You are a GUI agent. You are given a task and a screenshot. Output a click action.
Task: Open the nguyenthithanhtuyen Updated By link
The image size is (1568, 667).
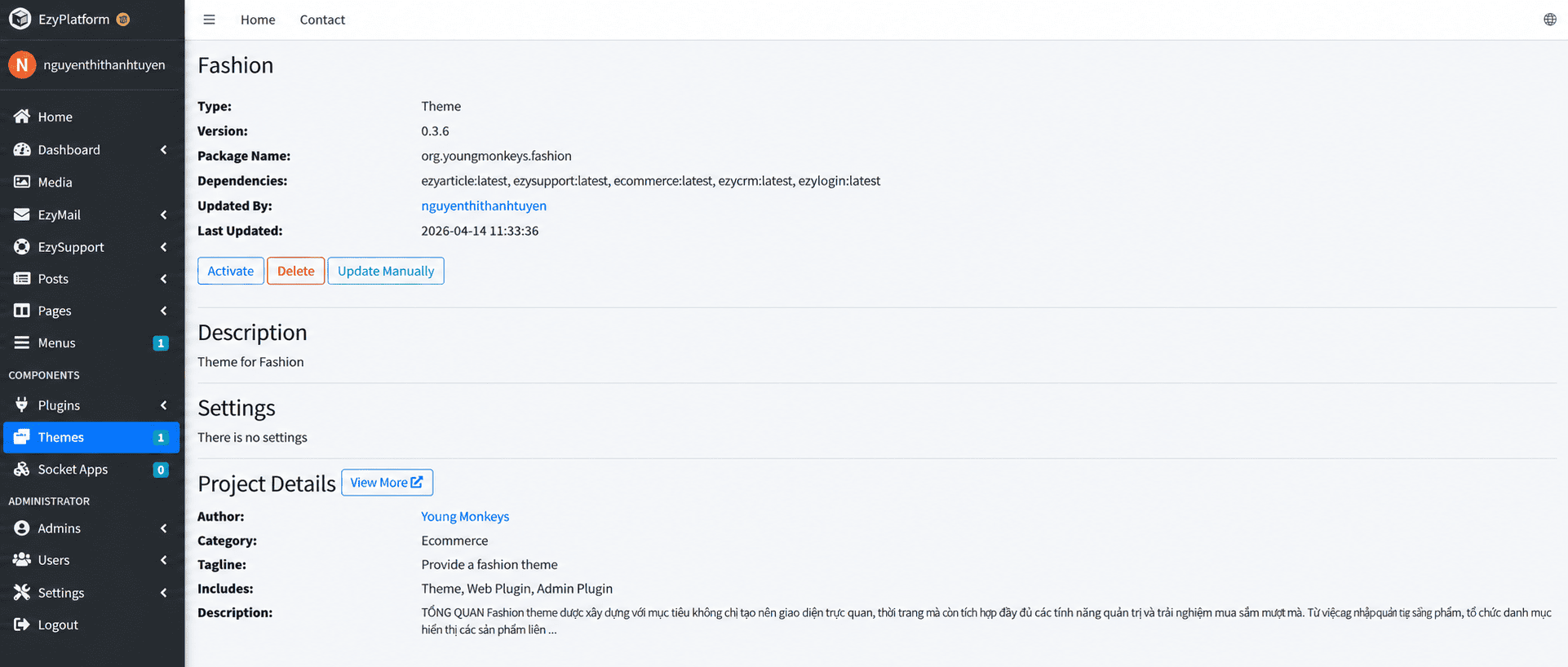tap(484, 205)
